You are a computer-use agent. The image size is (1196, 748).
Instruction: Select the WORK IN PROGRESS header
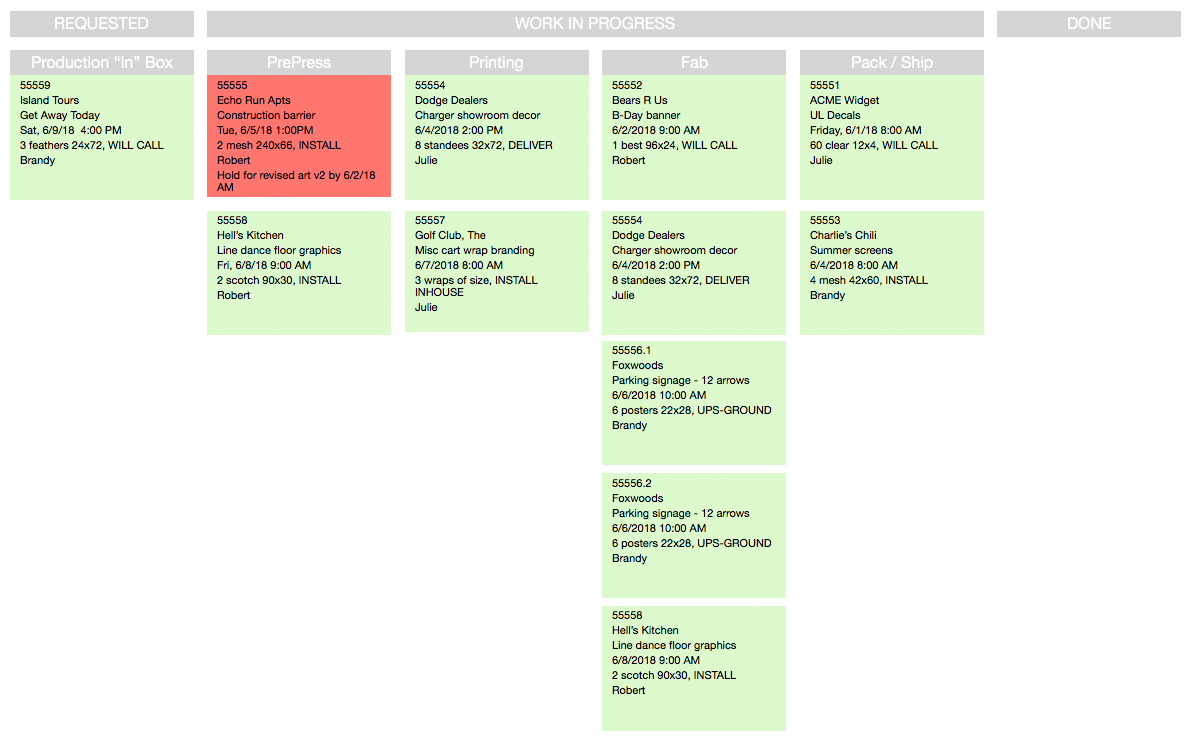tap(595, 24)
